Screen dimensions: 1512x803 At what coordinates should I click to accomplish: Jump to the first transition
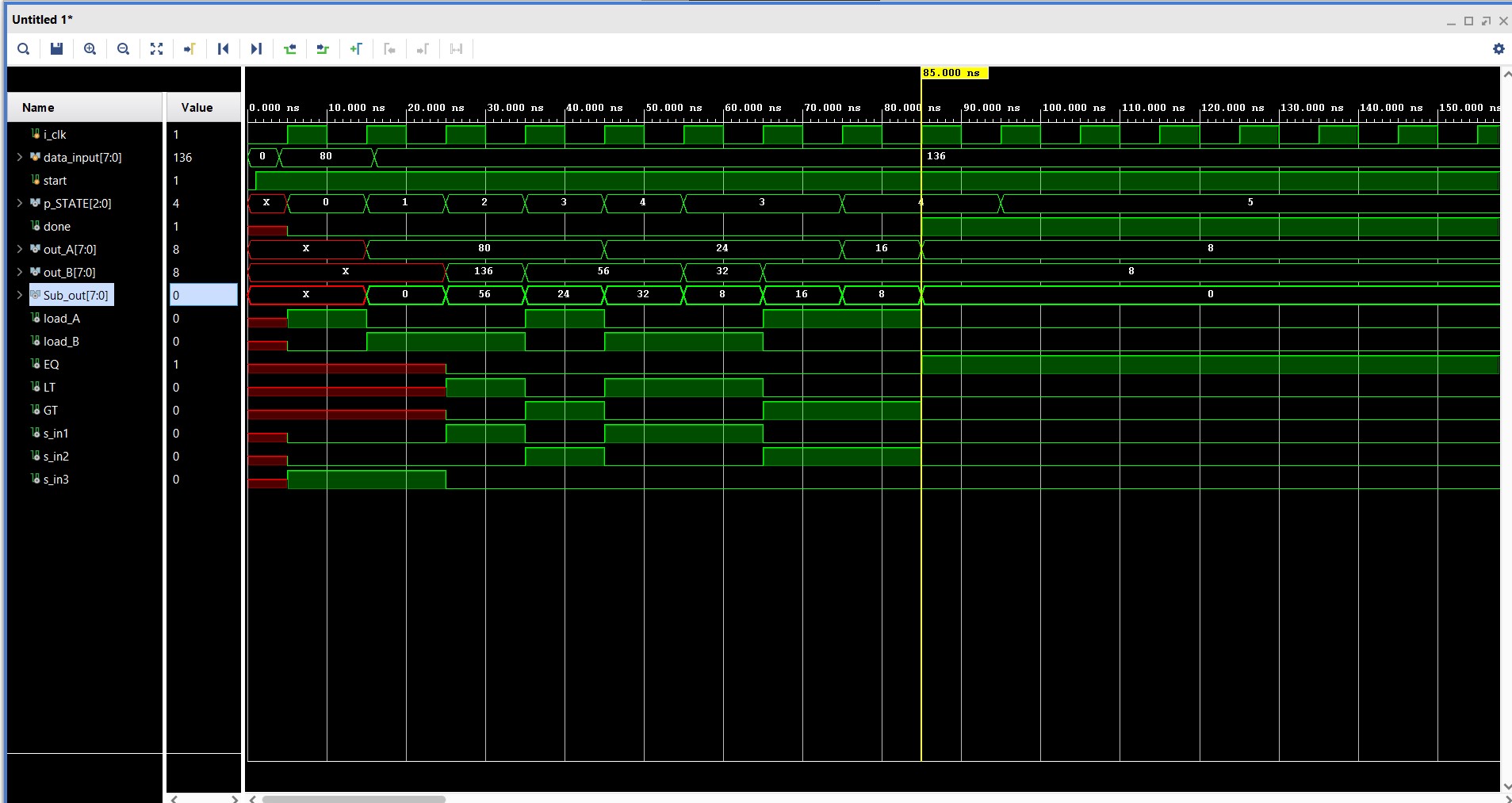tap(224, 48)
